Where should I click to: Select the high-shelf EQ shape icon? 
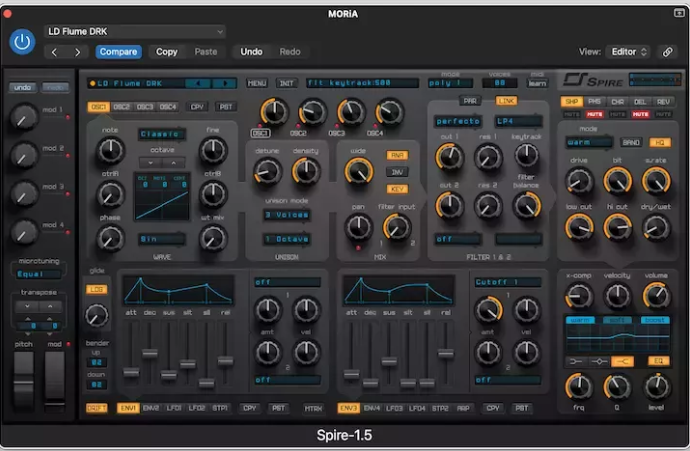pyautogui.click(x=622, y=361)
